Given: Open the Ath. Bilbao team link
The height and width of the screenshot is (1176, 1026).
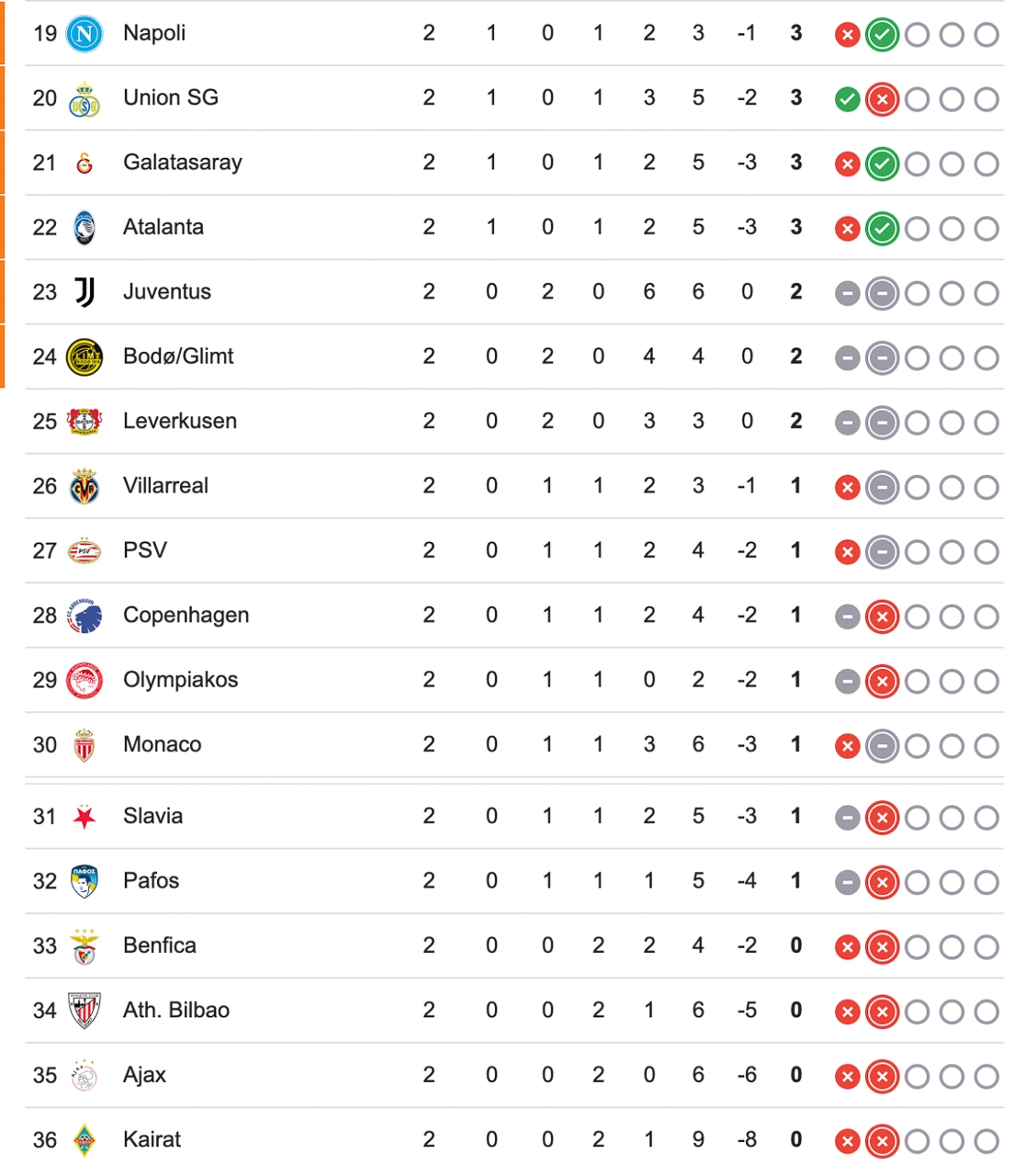Looking at the screenshot, I should pos(175,1011).
